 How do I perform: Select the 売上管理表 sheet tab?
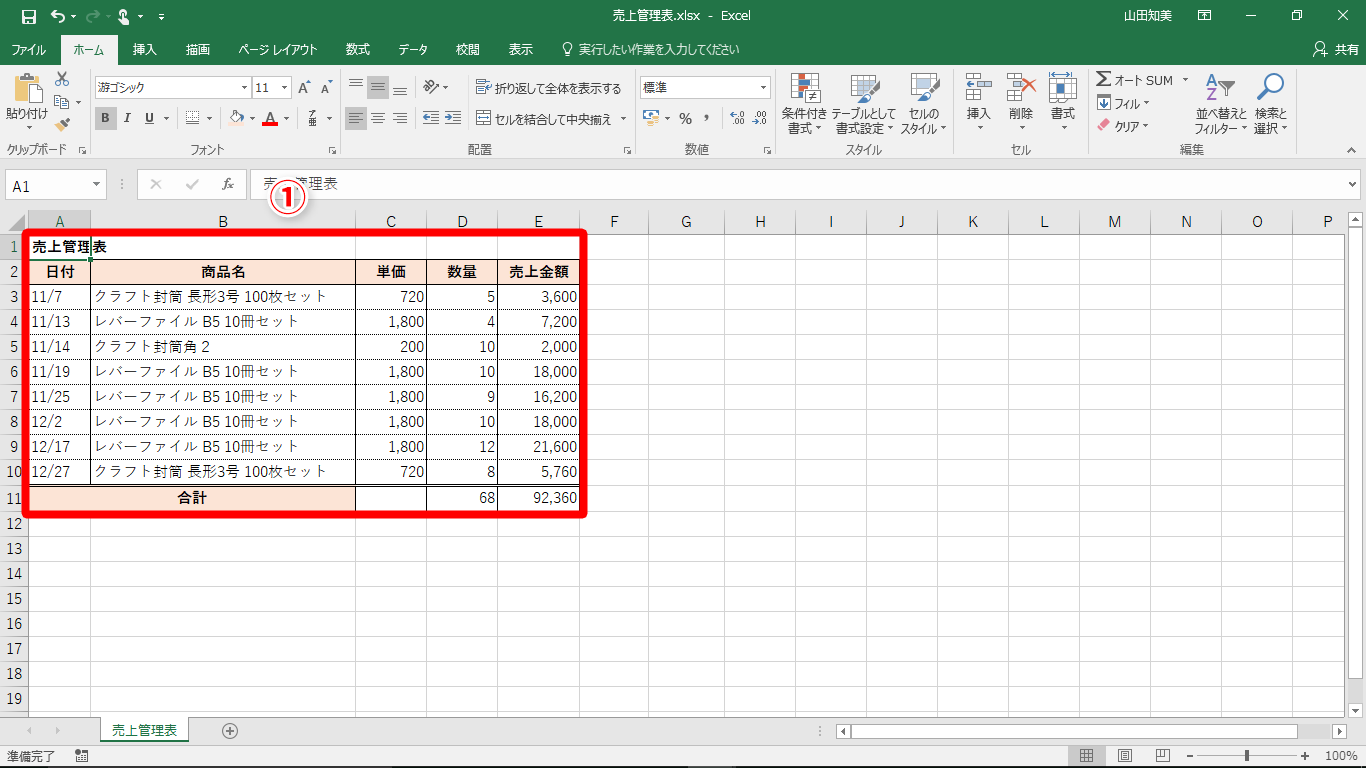click(x=144, y=731)
